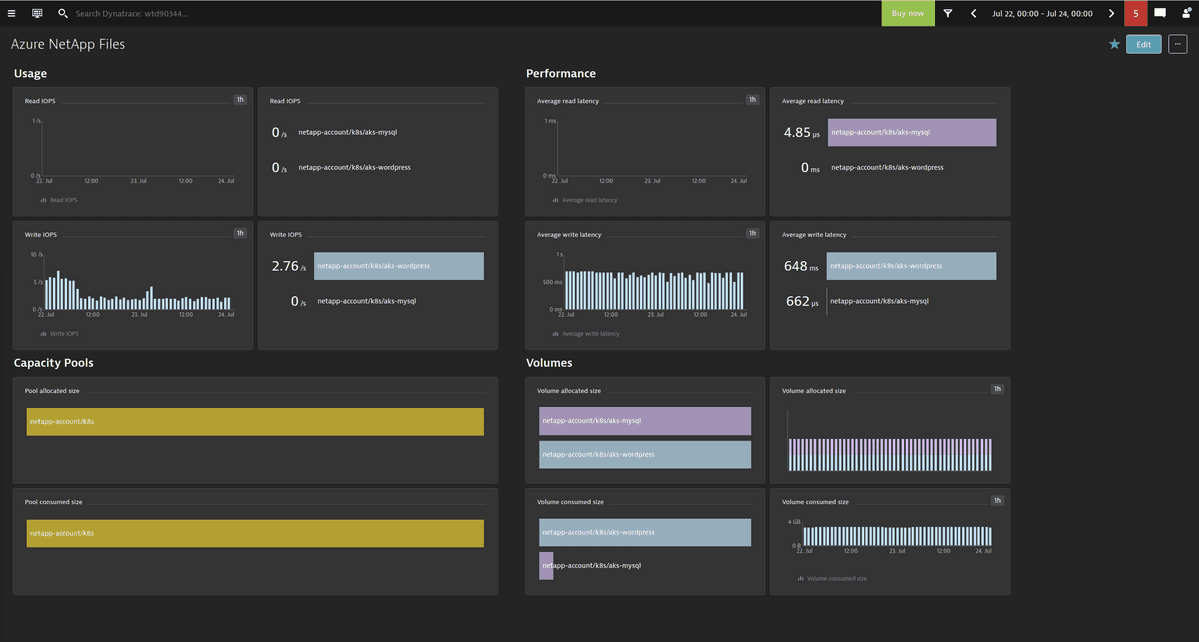
Task: Click the 1h badge on Average write latency chart
Action: click(x=752, y=233)
